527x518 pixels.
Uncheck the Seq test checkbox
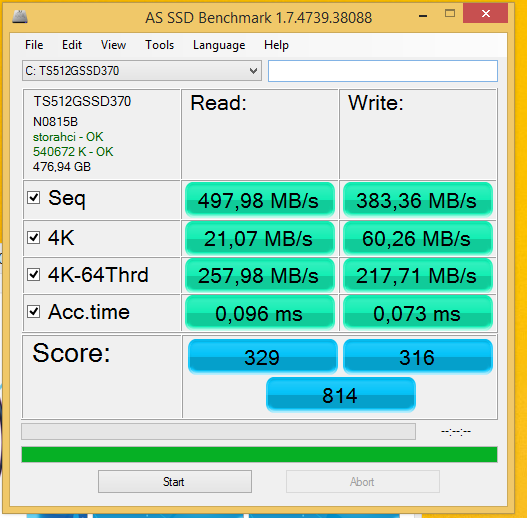point(34,198)
